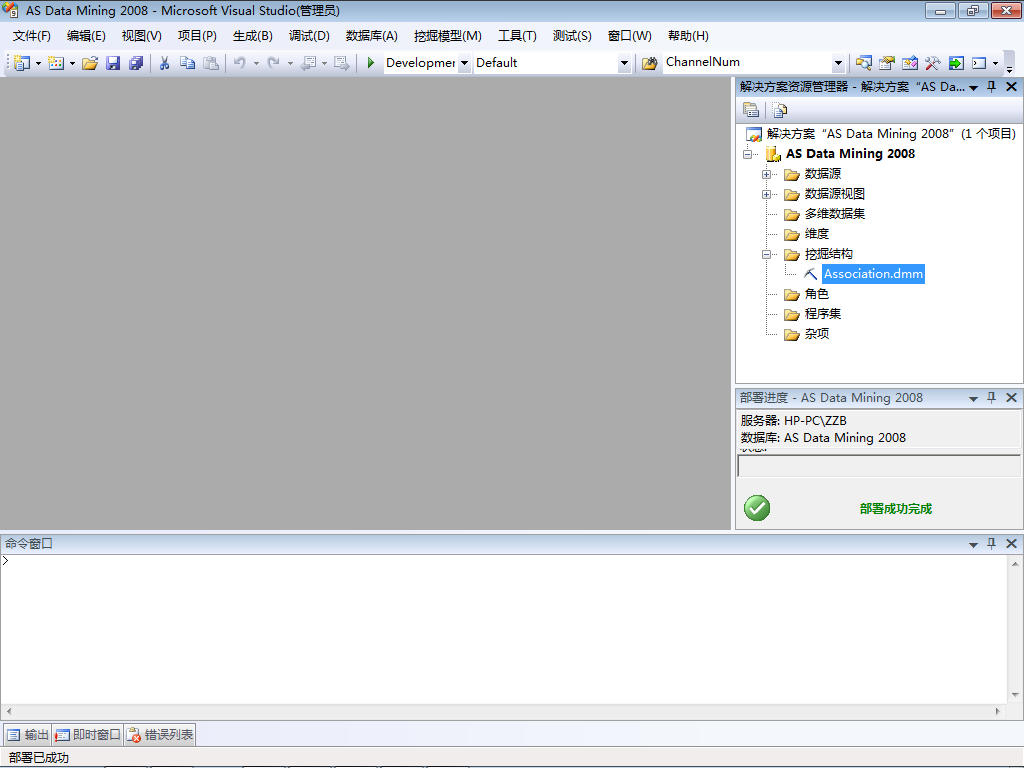Viewport: 1024px width, 768px height.
Task: Click the Find in Files binoculars icon
Action: (x=649, y=63)
